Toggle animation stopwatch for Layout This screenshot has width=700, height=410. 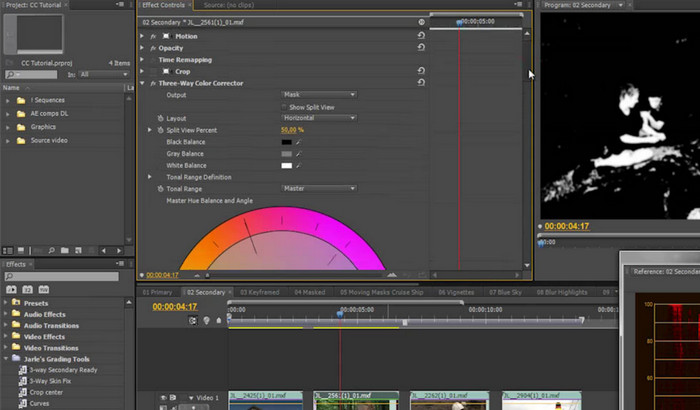[160, 118]
